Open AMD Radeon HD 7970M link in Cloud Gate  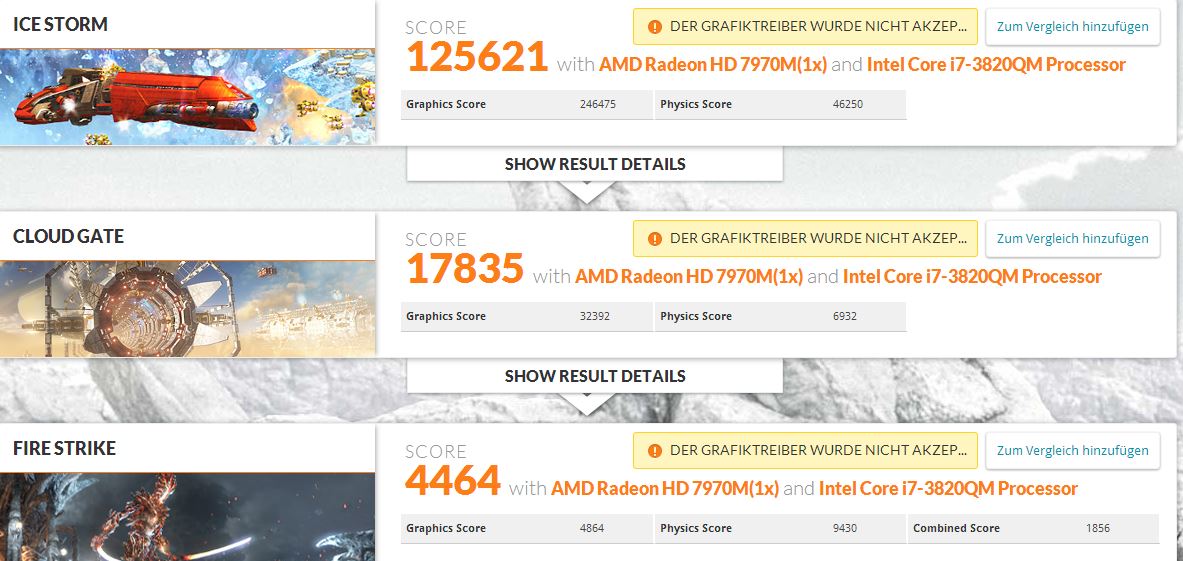tap(689, 277)
